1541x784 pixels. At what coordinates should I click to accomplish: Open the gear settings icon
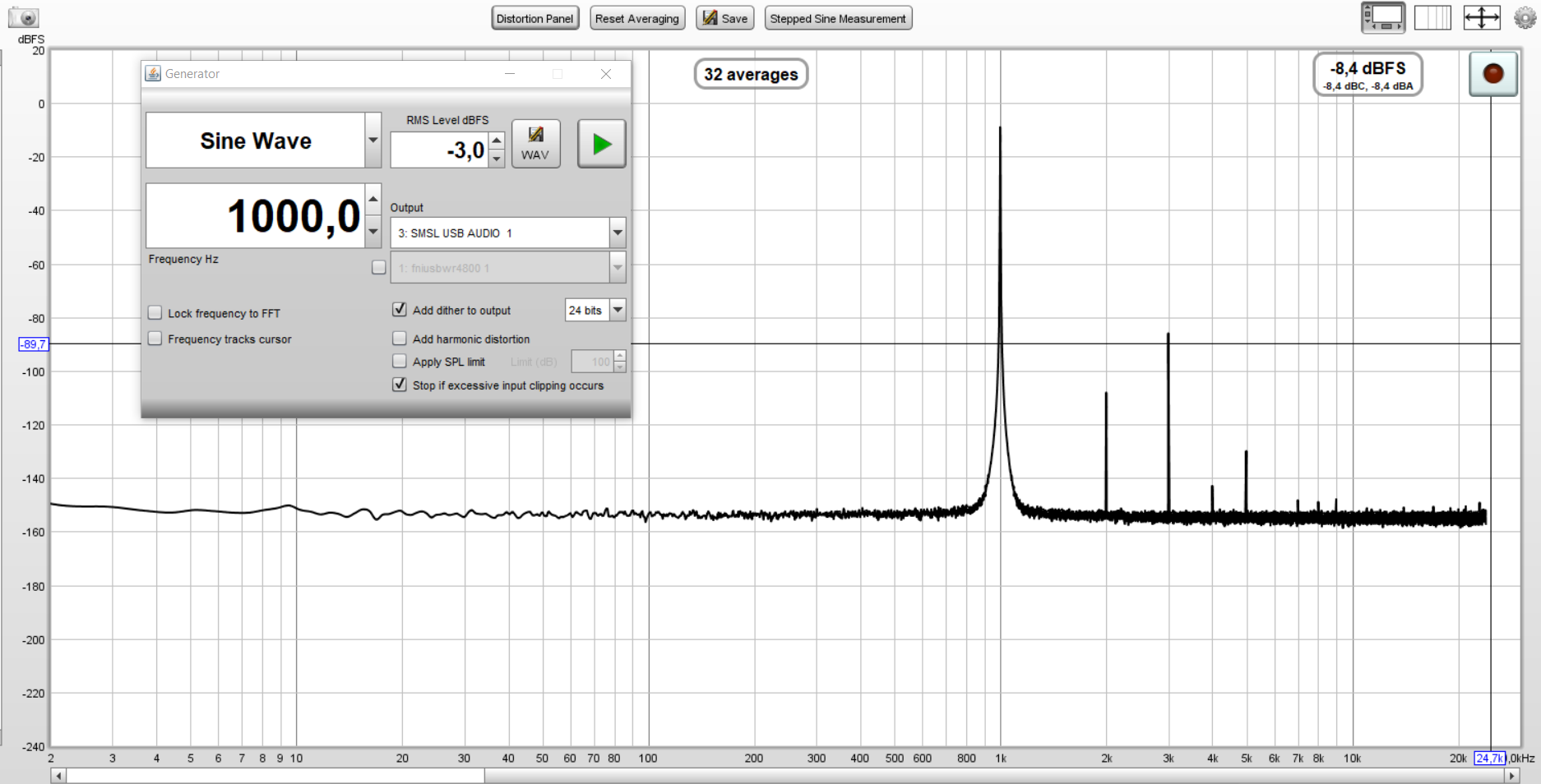click(1525, 17)
